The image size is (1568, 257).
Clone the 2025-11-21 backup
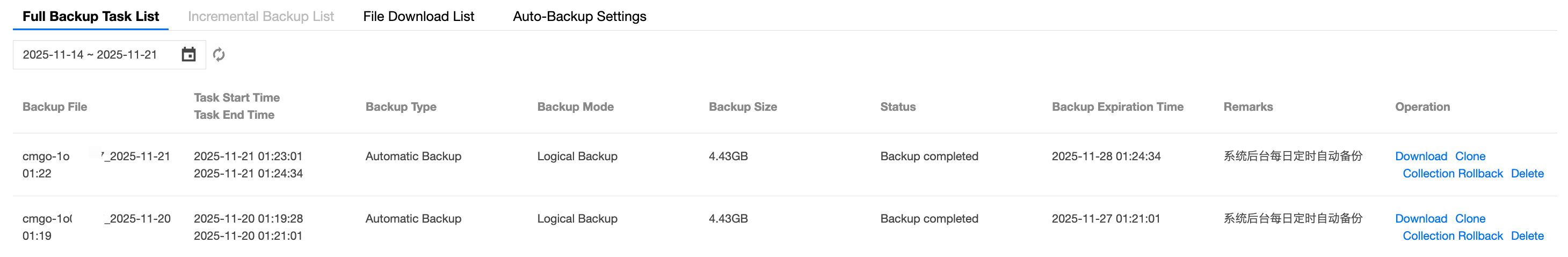pyautogui.click(x=1470, y=156)
